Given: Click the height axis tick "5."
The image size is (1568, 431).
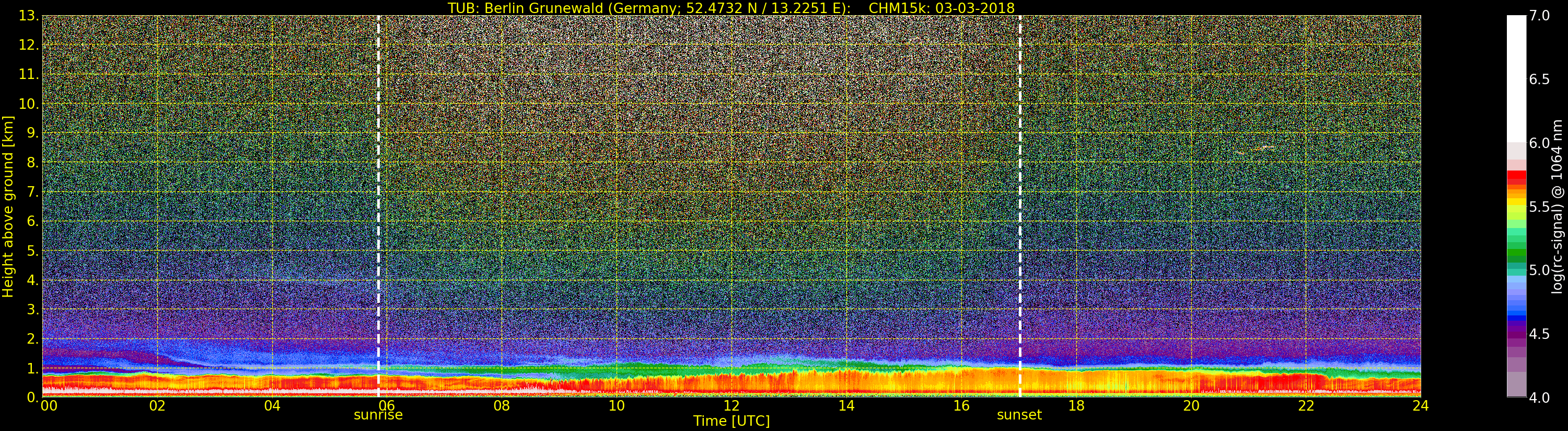Looking at the screenshot, I should (x=33, y=251).
